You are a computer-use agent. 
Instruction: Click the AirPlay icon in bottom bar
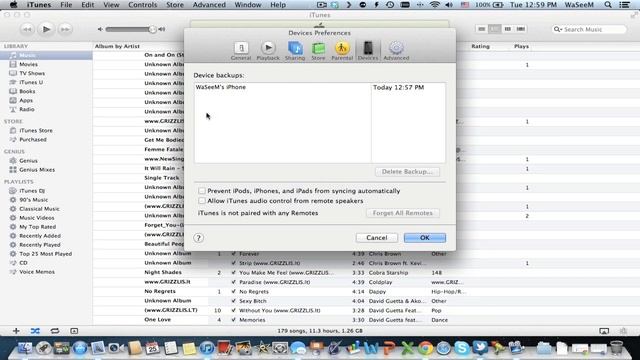click(604, 331)
